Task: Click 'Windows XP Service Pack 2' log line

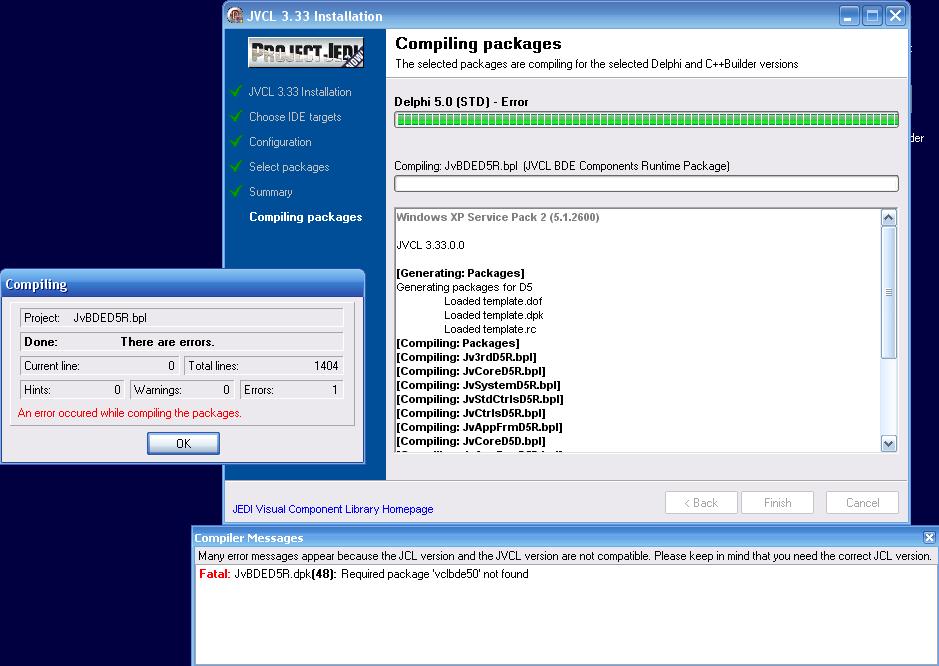Action: 498,217
